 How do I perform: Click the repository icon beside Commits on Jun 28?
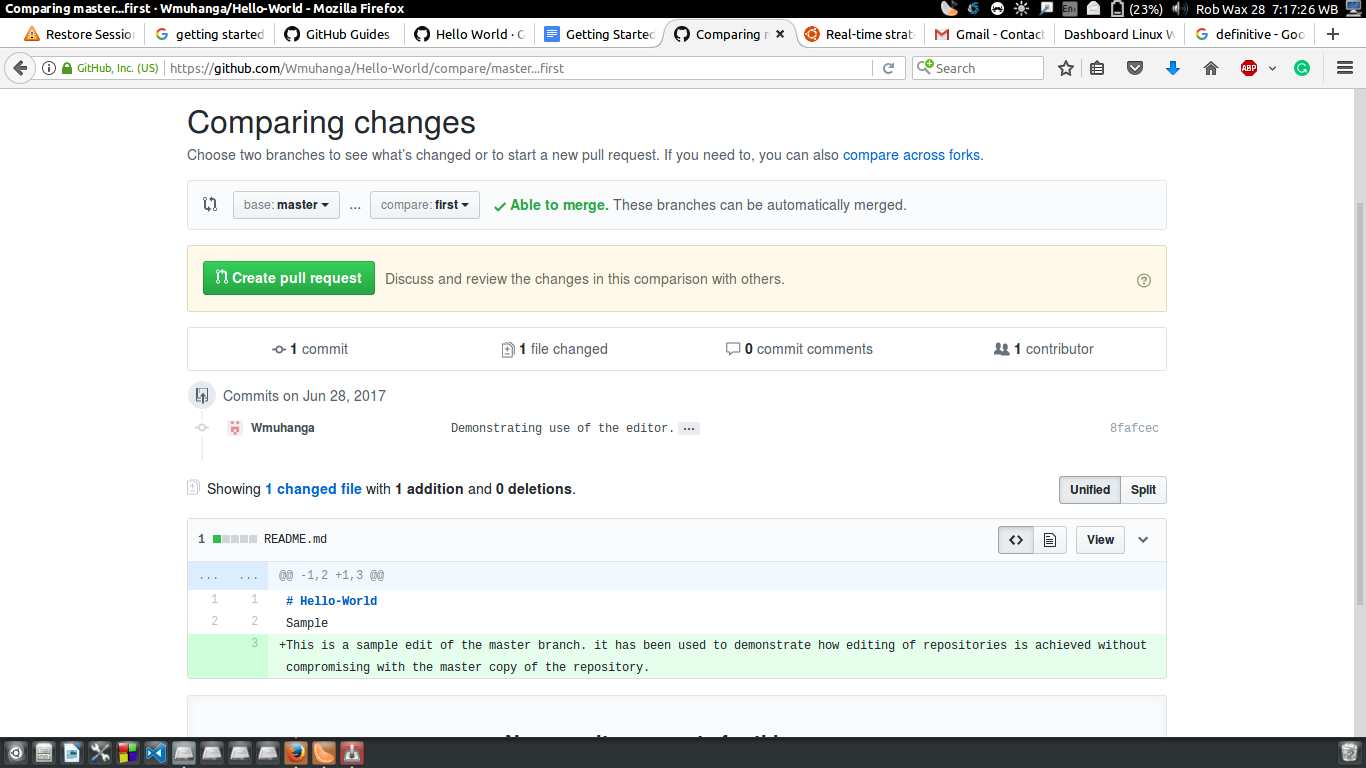[202, 394]
